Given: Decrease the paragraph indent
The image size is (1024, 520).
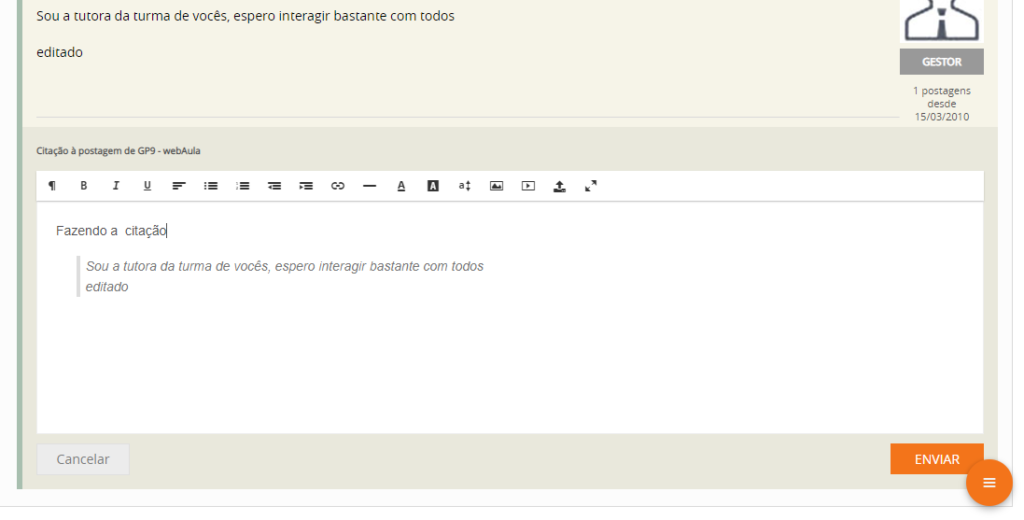Looking at the screenshot, I should pyautogui.click(x=275, y=186).
